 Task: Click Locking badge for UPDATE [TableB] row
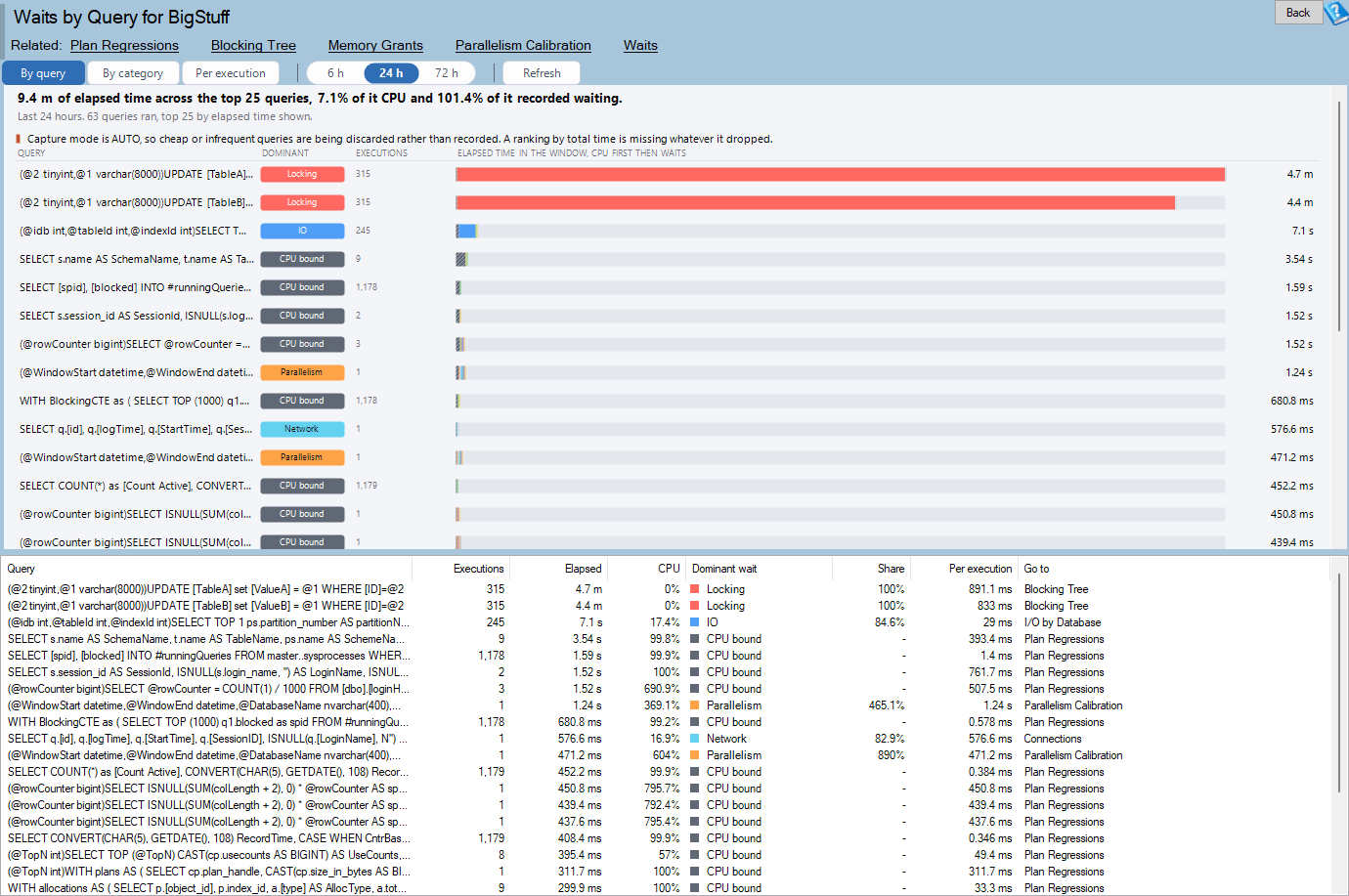tap(302, 202)
